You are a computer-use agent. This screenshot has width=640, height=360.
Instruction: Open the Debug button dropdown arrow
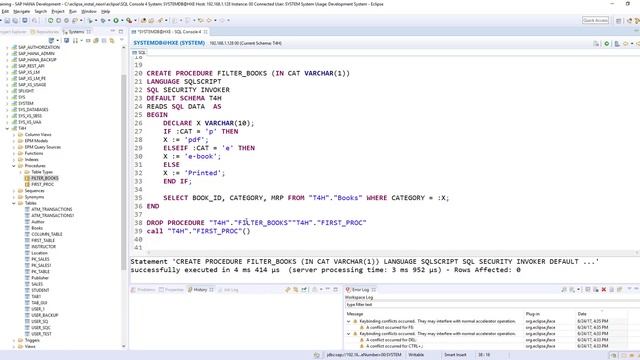(109, 20)
